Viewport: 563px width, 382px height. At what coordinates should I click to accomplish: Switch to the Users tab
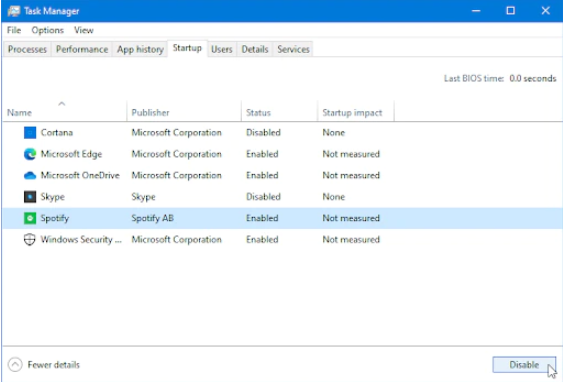click(x=222, y=49)
